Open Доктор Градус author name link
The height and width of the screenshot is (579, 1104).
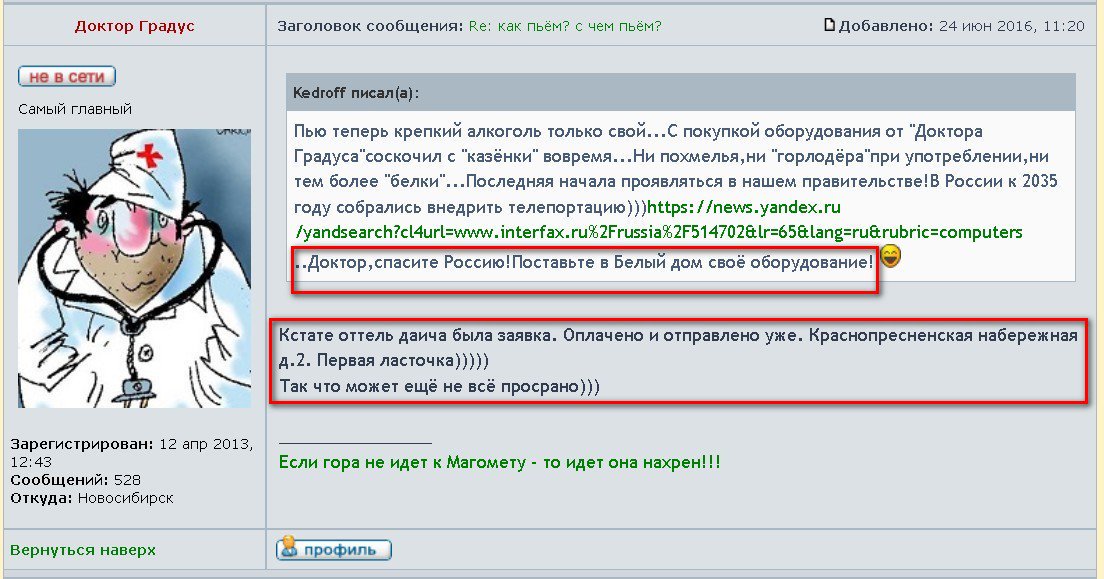(x=134, y=27)
